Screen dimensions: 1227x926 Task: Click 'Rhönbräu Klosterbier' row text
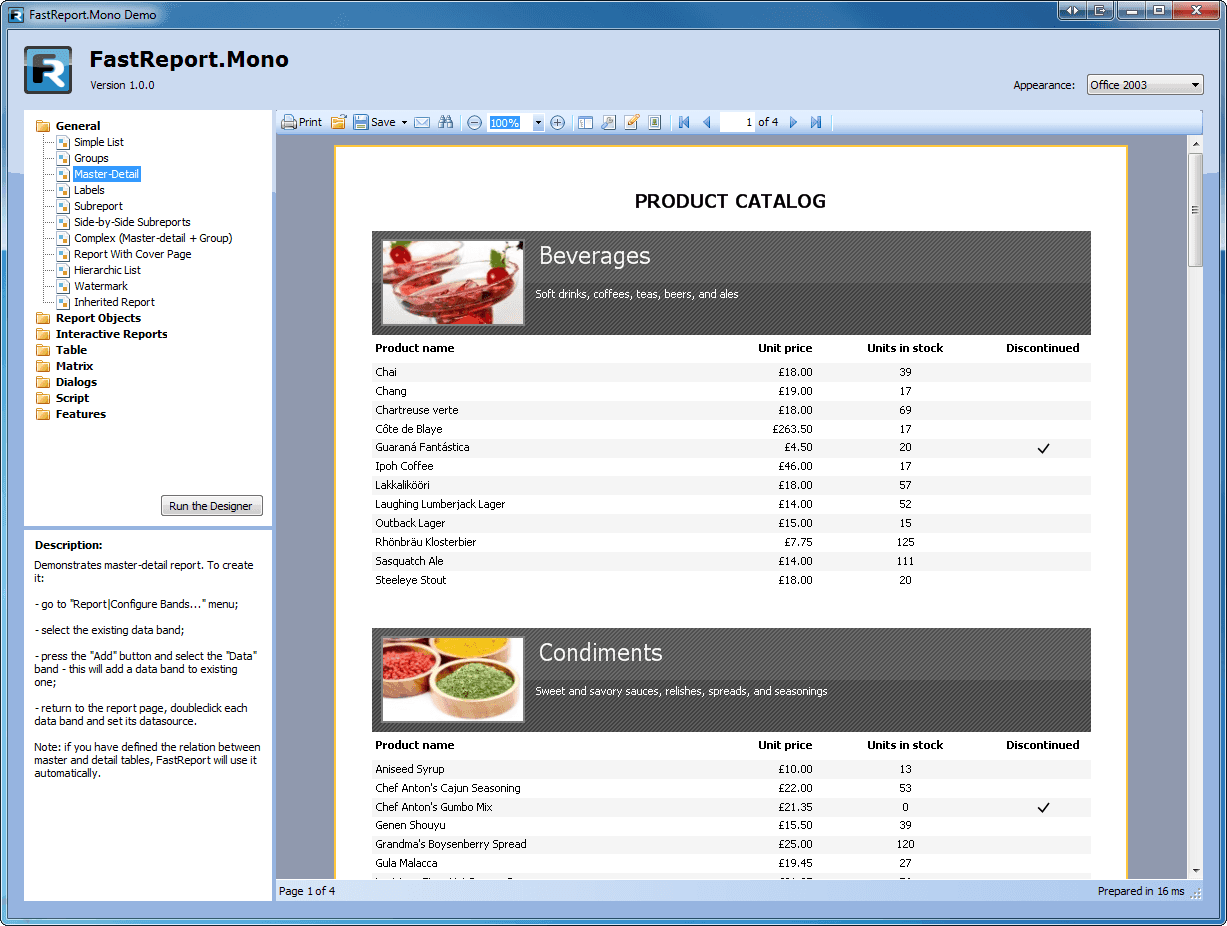pos(426,542)
